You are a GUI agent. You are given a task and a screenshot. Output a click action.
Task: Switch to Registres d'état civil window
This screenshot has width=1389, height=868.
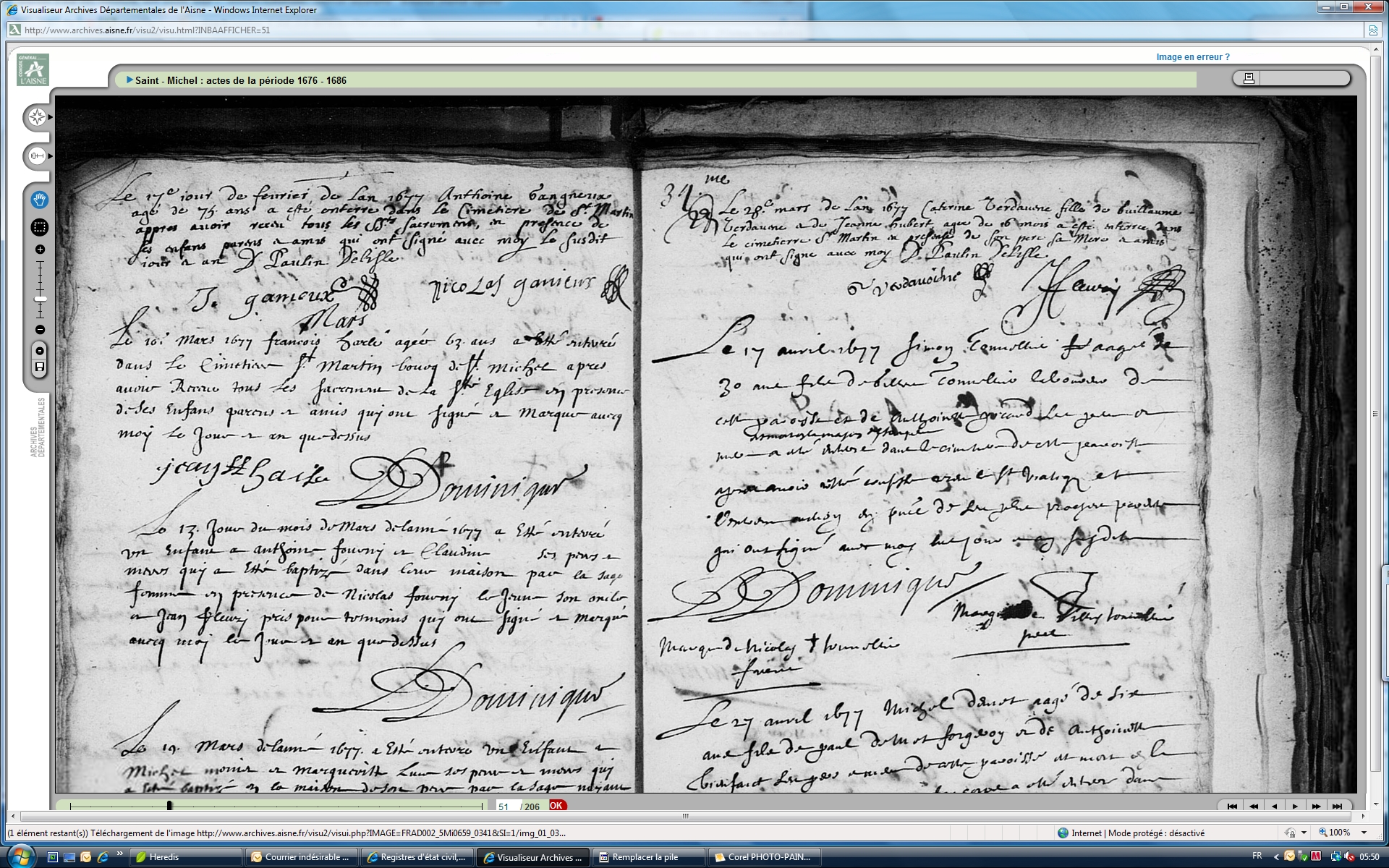(417, 857)
